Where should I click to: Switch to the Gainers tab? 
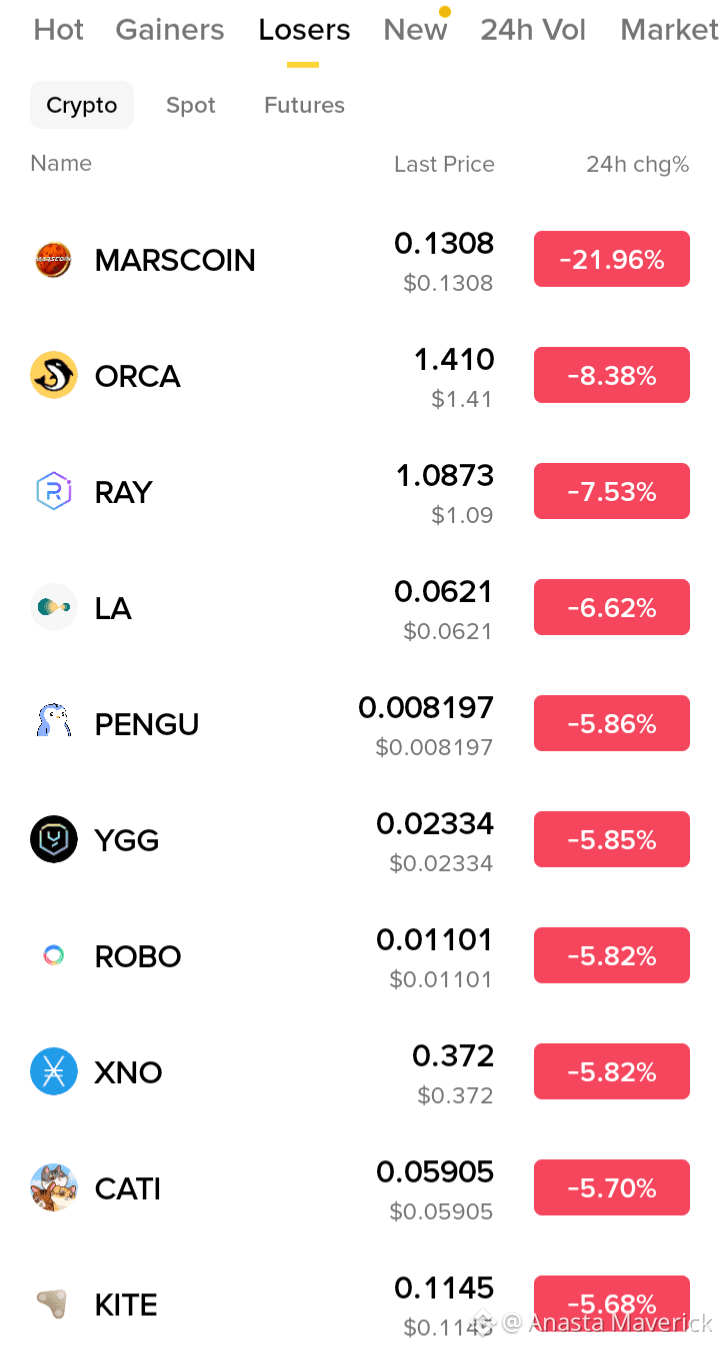[170, 30]
